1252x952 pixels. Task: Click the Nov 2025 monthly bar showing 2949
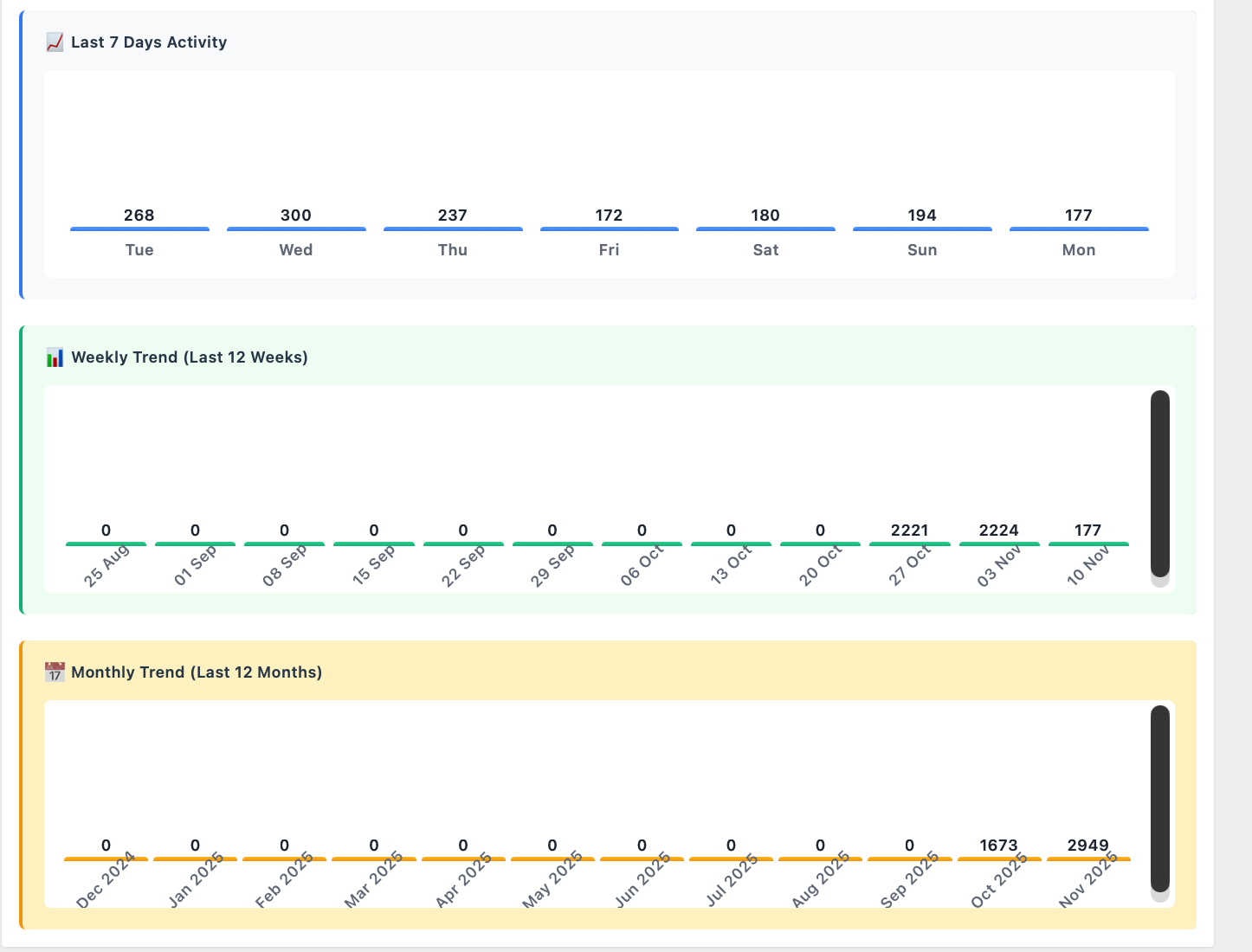coord(1088,859)
